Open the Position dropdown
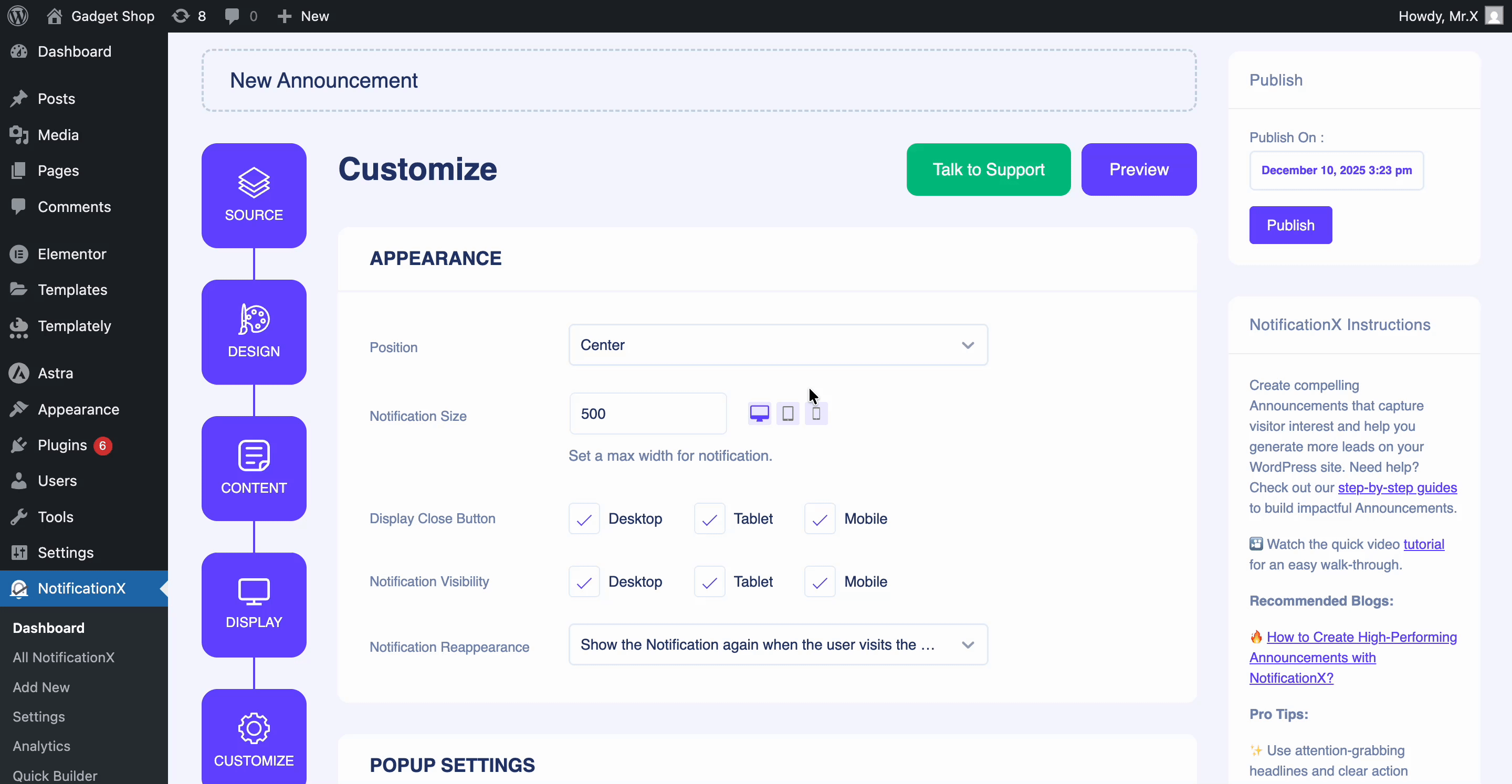 point(778,345)
